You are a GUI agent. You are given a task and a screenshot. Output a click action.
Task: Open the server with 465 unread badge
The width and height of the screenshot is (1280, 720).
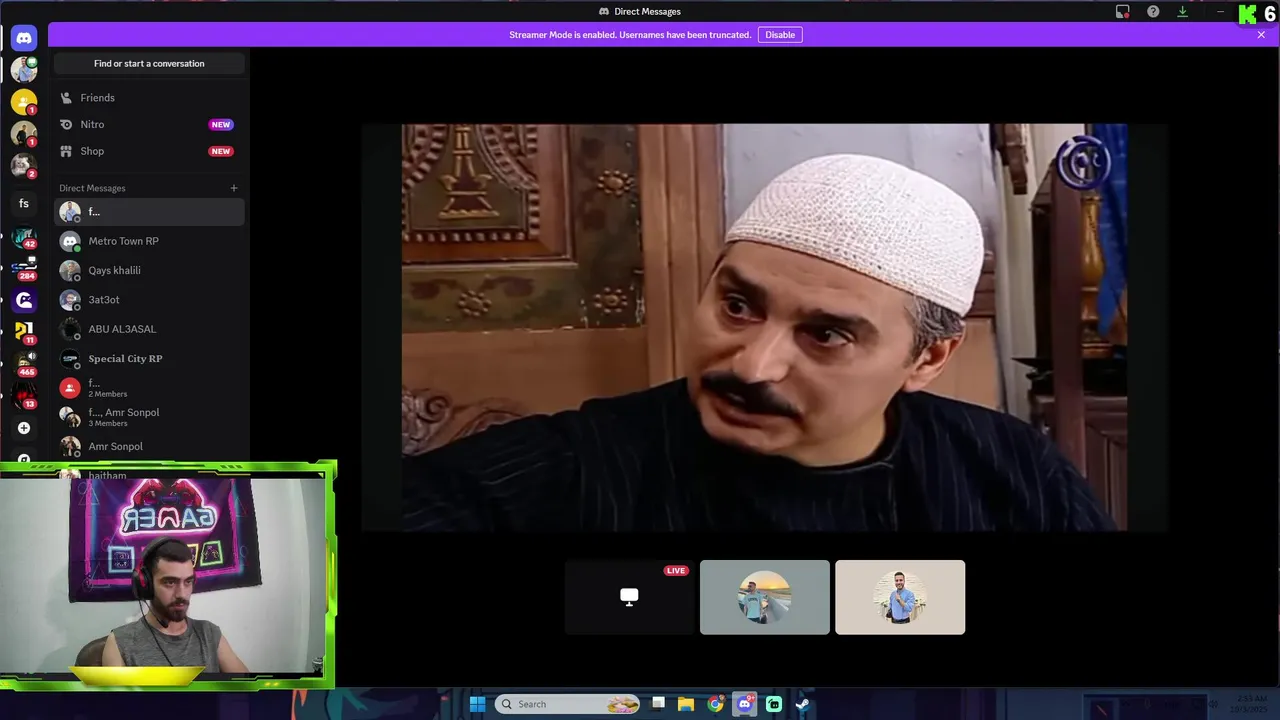point(24,363)
